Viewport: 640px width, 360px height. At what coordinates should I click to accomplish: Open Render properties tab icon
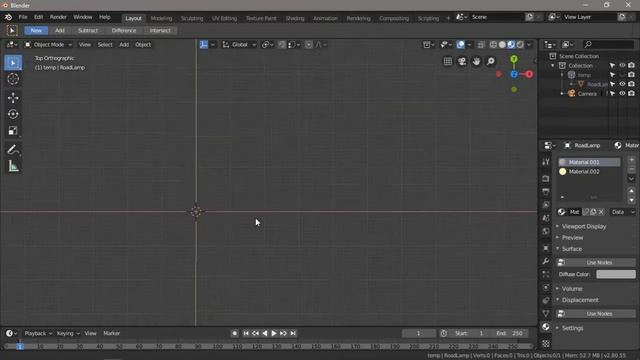click(x=546, y=178)
